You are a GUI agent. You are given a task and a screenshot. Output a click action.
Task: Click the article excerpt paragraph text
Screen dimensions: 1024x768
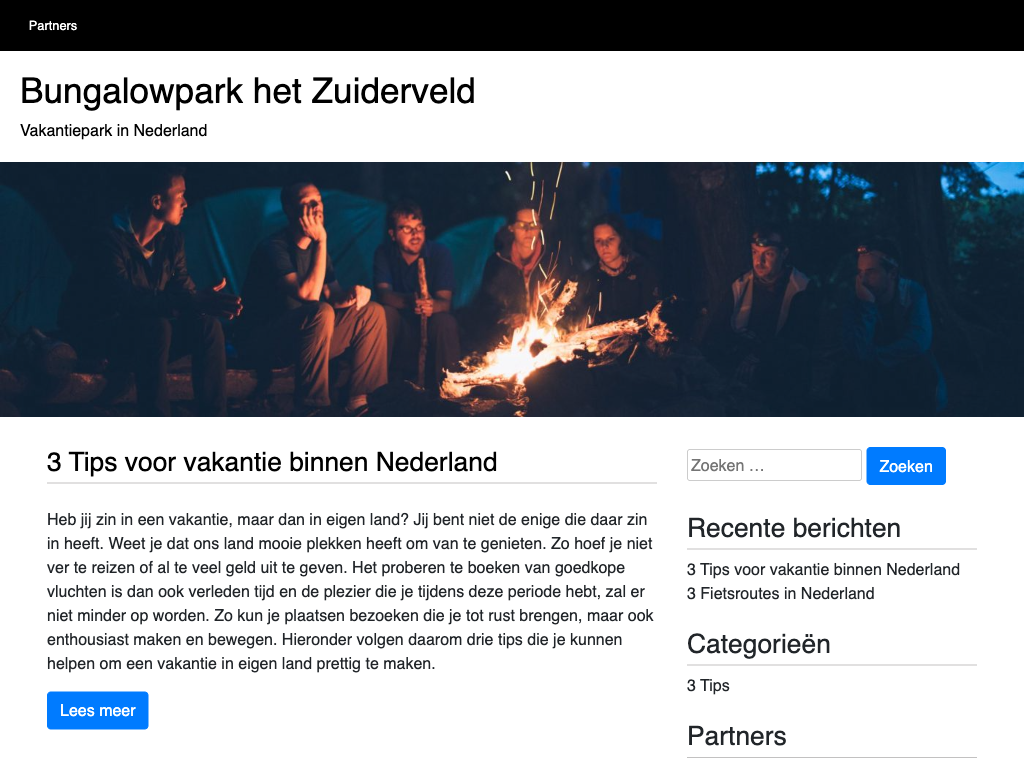pyautogui.click(x=351, y=592)
